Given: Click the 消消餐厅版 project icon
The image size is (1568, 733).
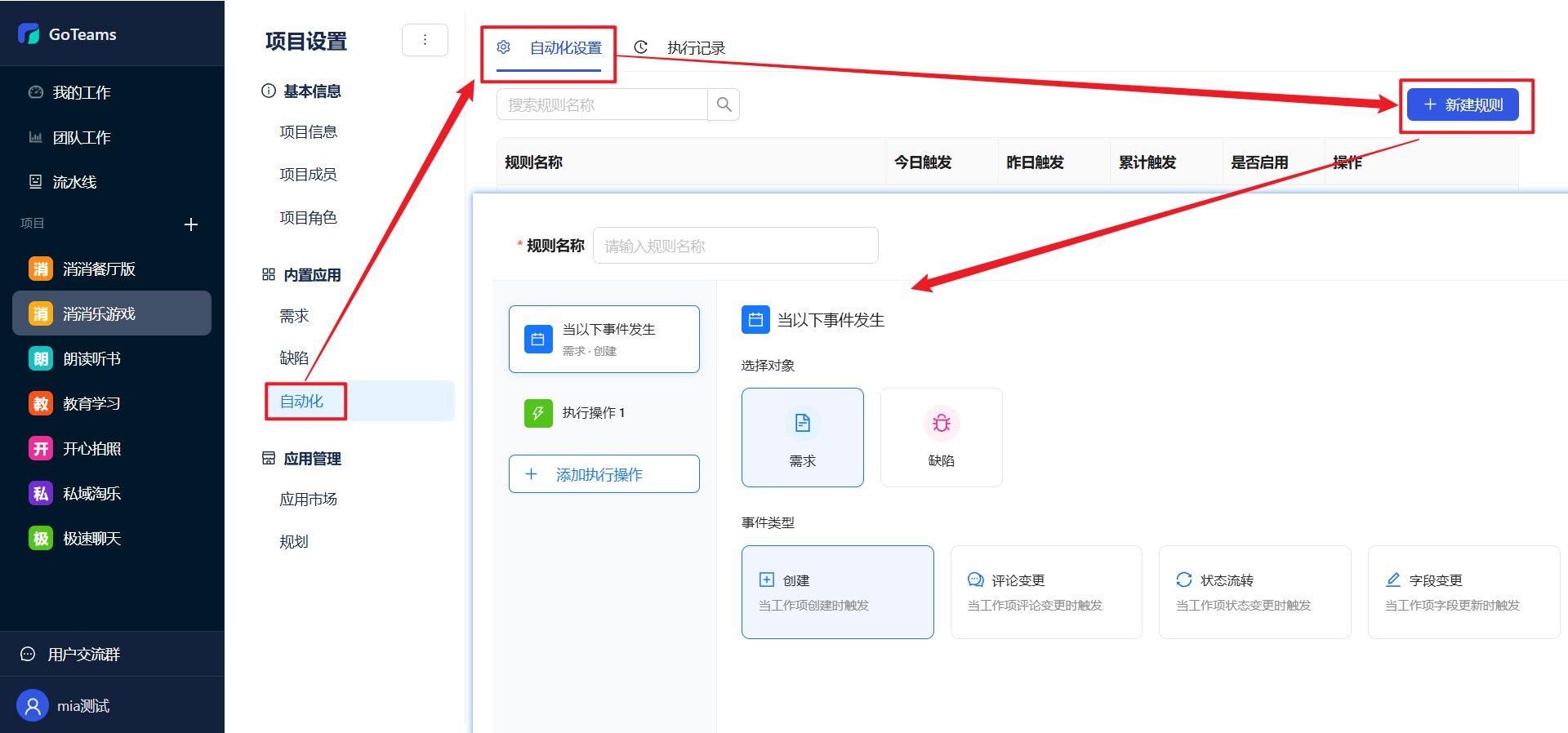Looking at the screenshot, I should point(41,269).
